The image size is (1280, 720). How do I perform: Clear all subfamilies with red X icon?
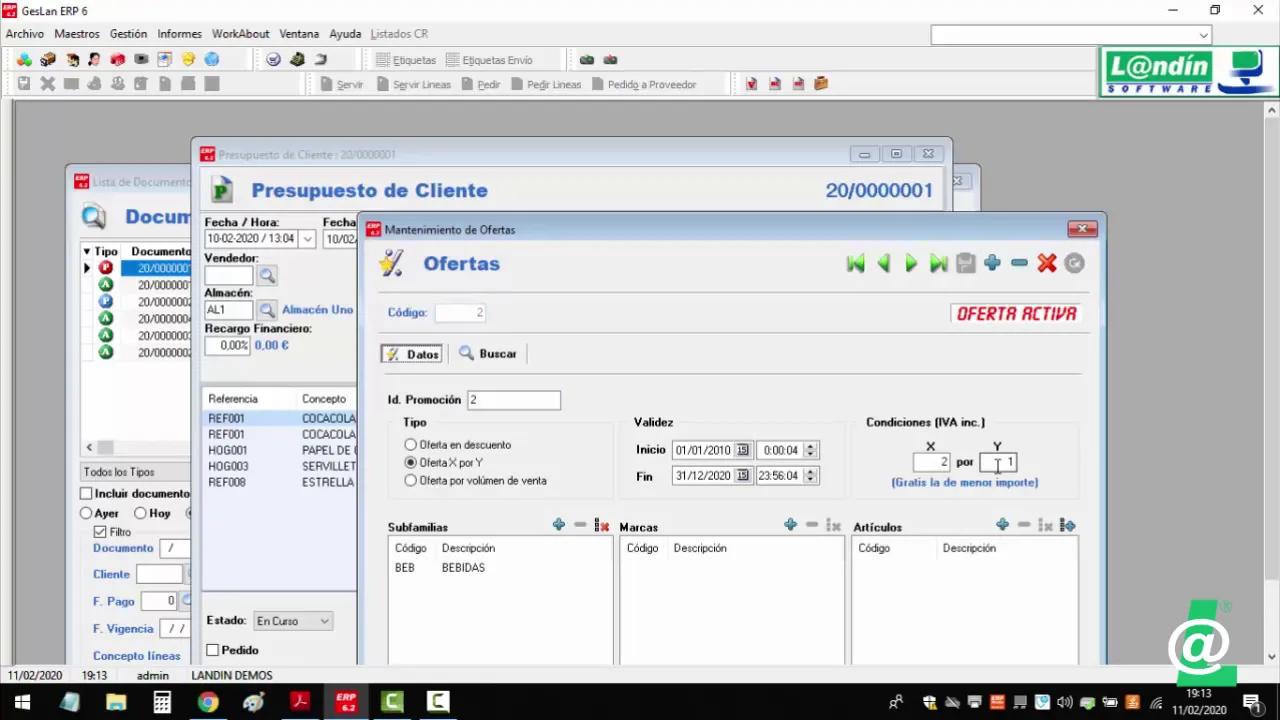pyautogui.click(x=602, y=525)
